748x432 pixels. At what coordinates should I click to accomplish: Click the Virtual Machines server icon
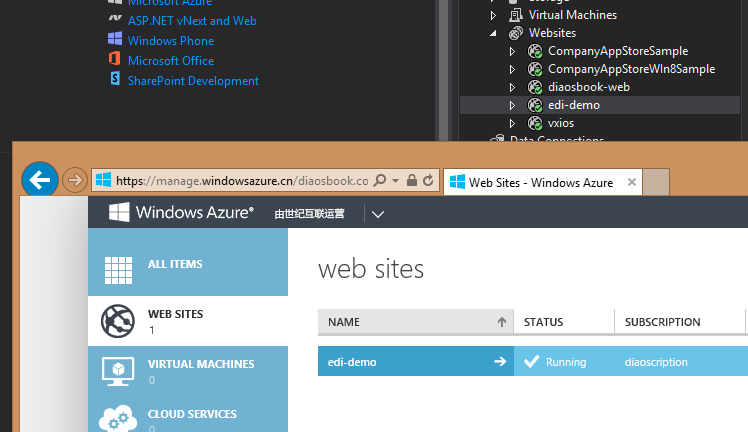click(x=516, y=15)
